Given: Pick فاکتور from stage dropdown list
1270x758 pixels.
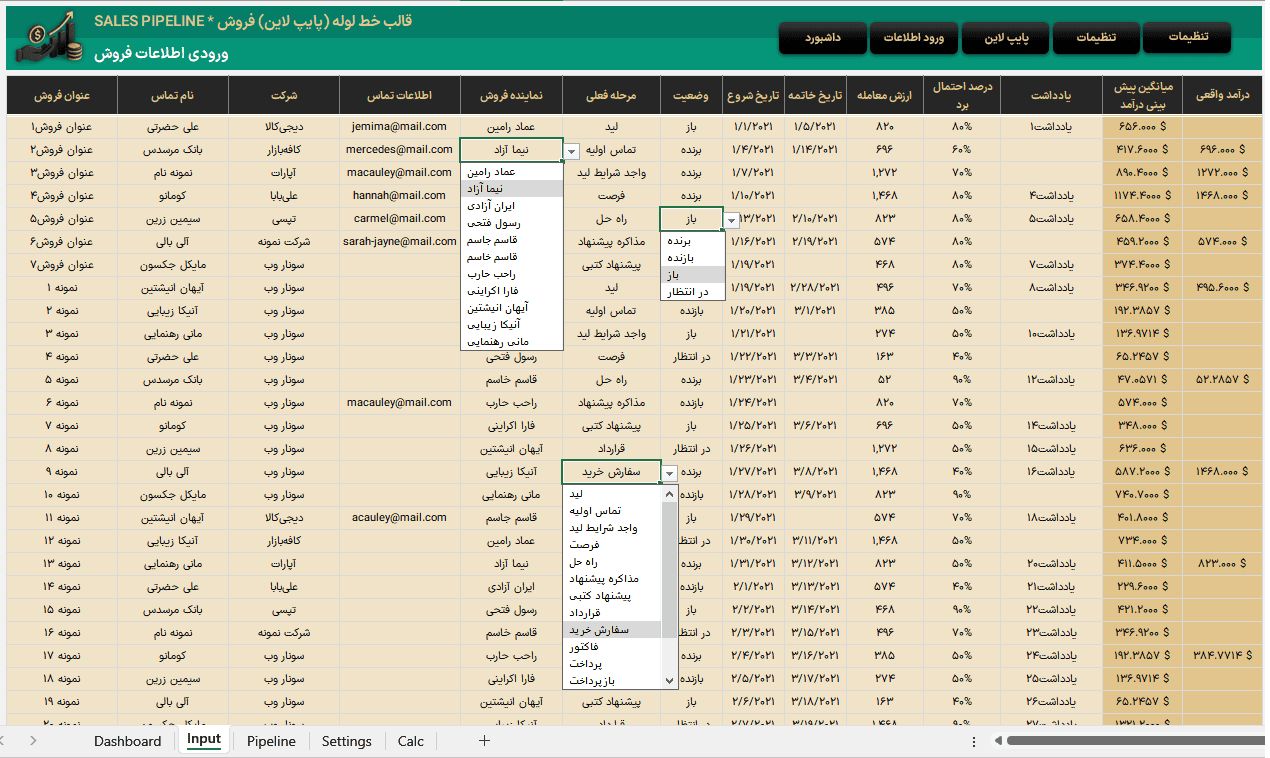Looking at the screenshot, I should (612, 647).
